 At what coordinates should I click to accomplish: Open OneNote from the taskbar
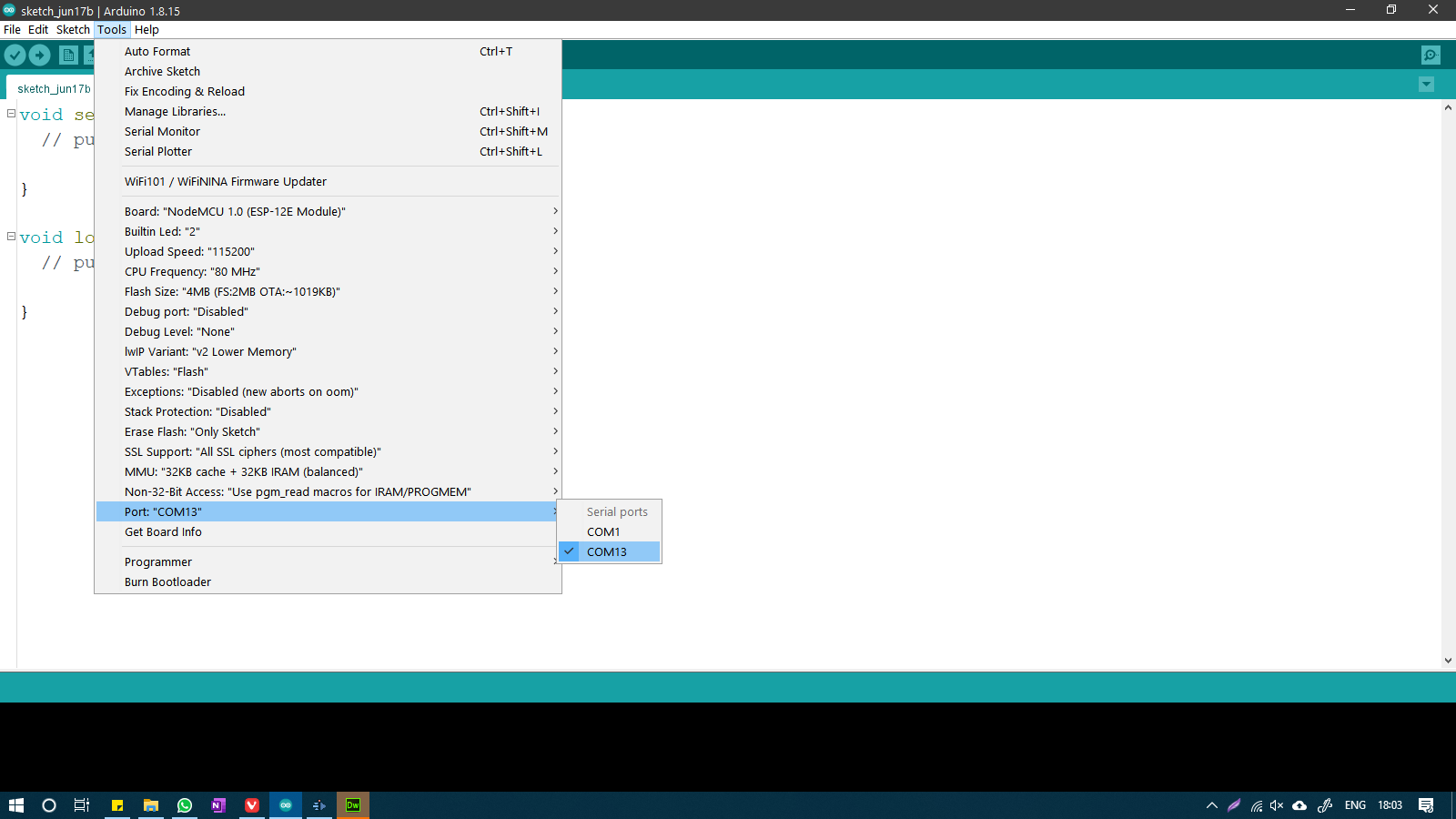[x=218, y=805]
